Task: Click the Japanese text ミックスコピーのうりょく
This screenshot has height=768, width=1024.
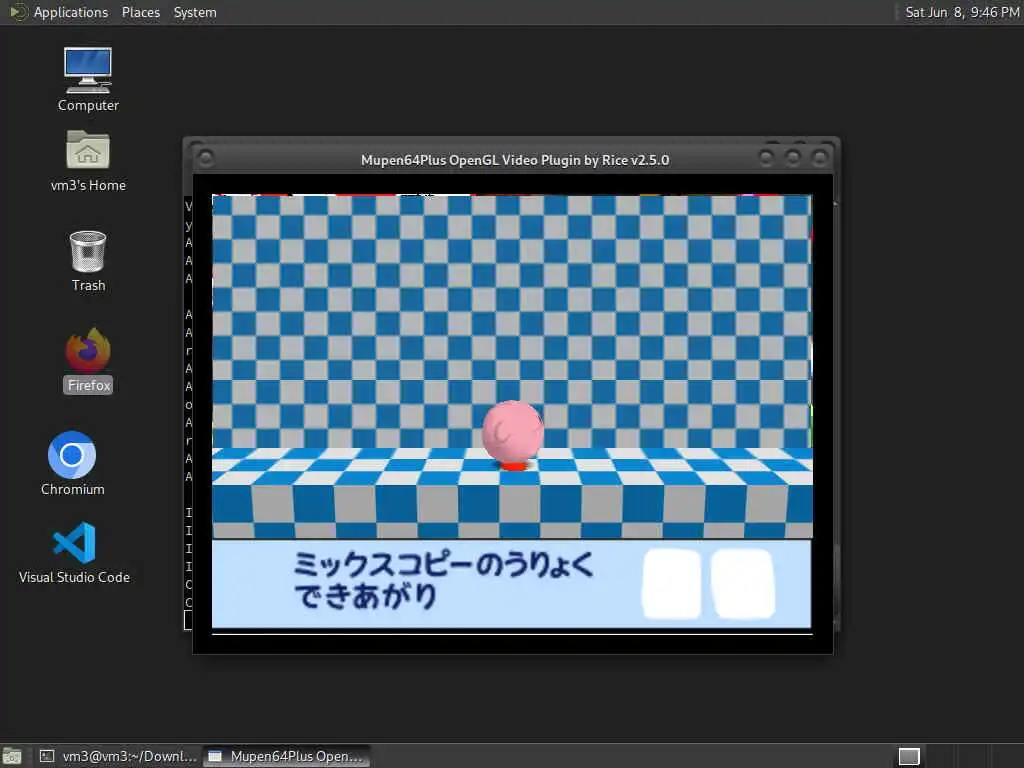Action: click(443, 564)
